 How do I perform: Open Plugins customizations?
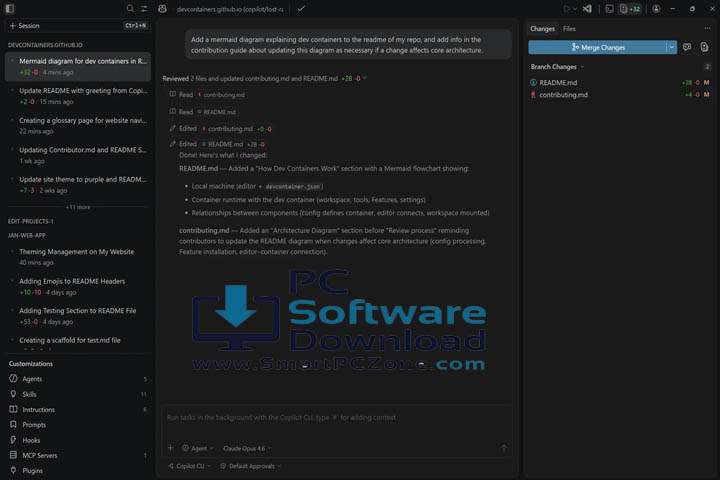[78, 470]
